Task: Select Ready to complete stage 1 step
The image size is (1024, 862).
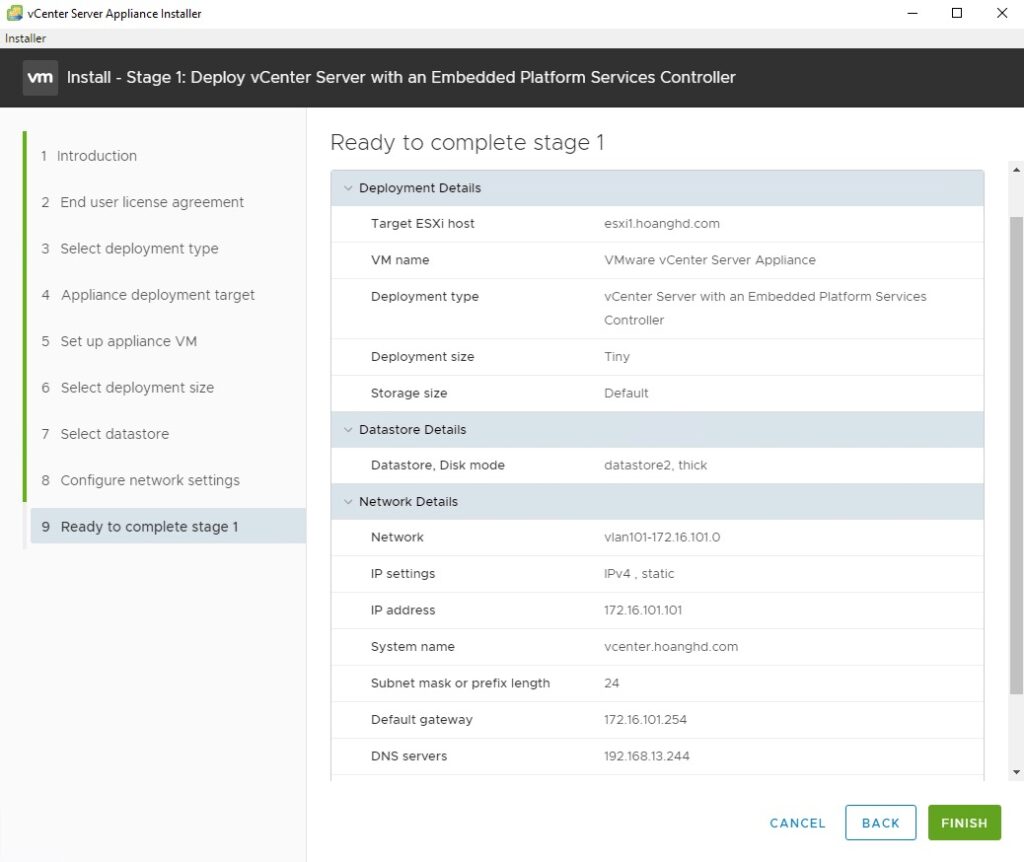Action: 168,526
